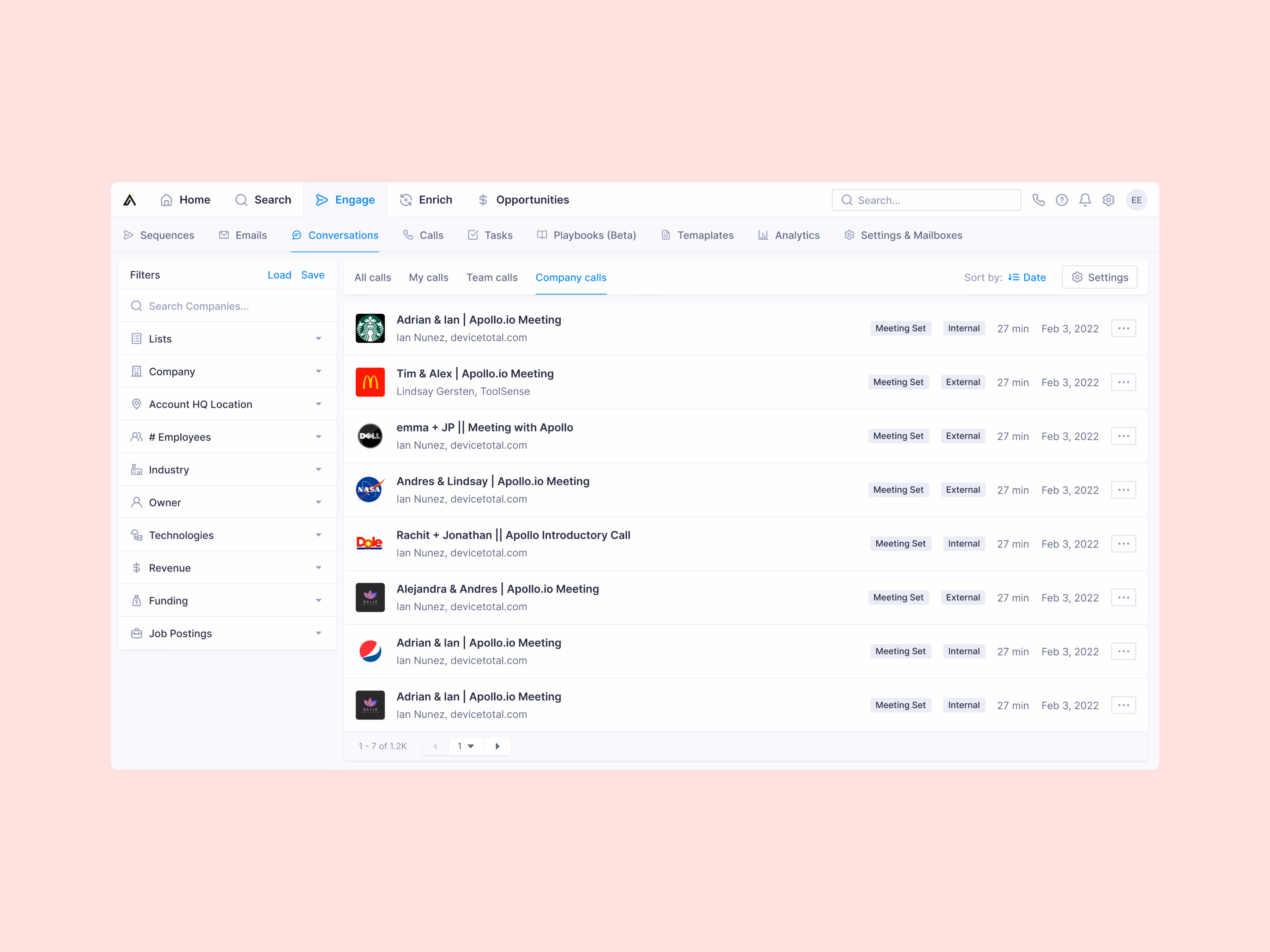The height and width of the screenshot is (952, 1270).
Task: Click the Pepsi logo thumbnail
Action: (x=370, y=651)
